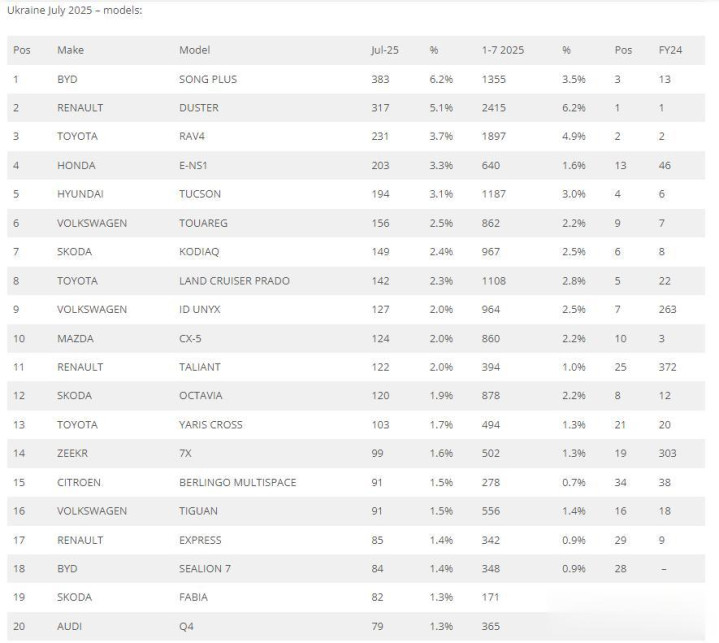Select the HONDA make cell
The width and height of the screenshot is (719, 643).
(x=76, y=166)
